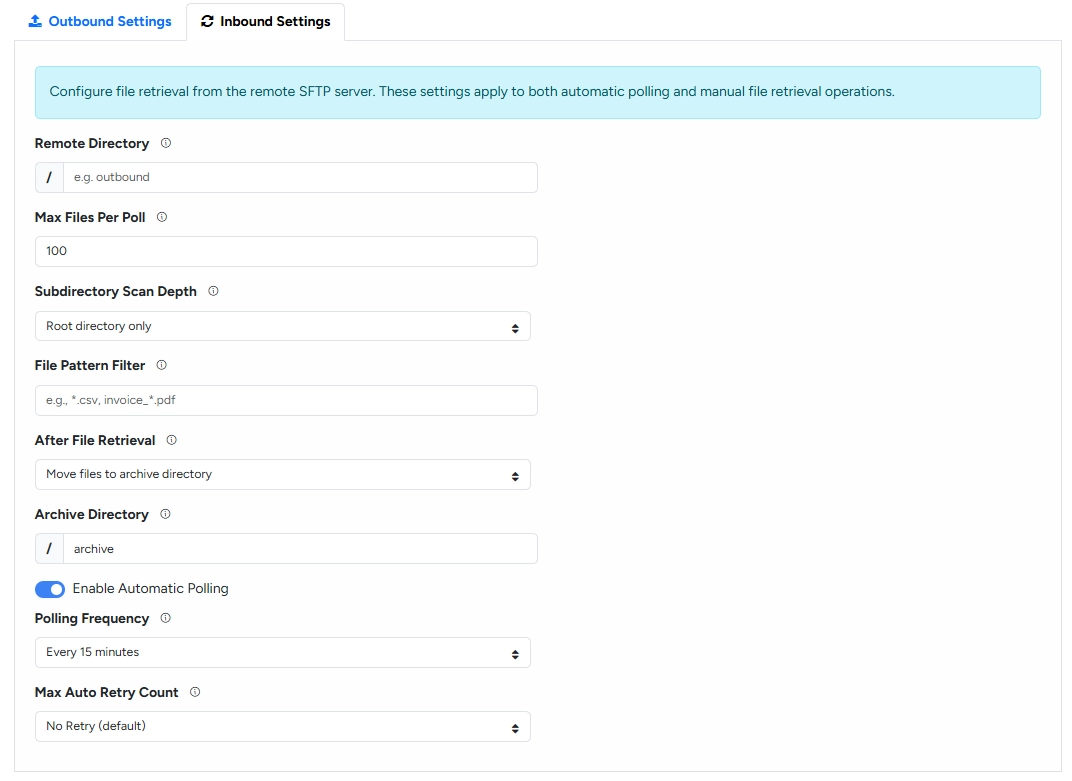Switch to the Outbound Settings tab
1072x781 pixels.
pos(100,22)
